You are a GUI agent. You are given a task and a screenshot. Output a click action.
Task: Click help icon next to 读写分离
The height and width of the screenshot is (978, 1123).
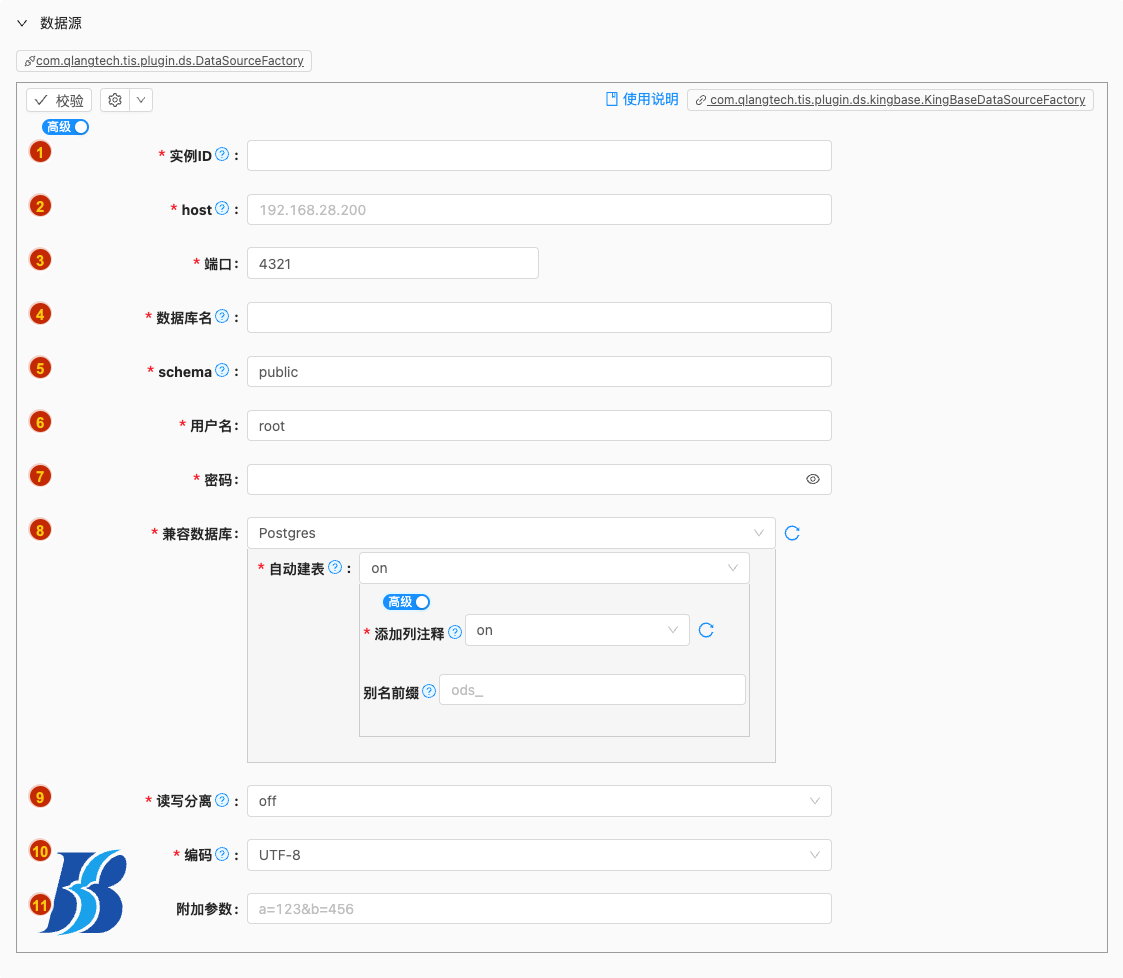coord(222,800)
